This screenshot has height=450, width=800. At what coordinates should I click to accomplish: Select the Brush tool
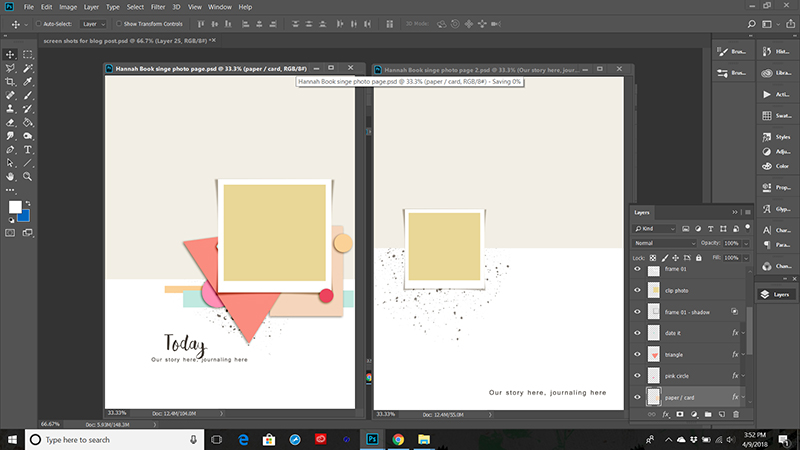tap(28, 95)
